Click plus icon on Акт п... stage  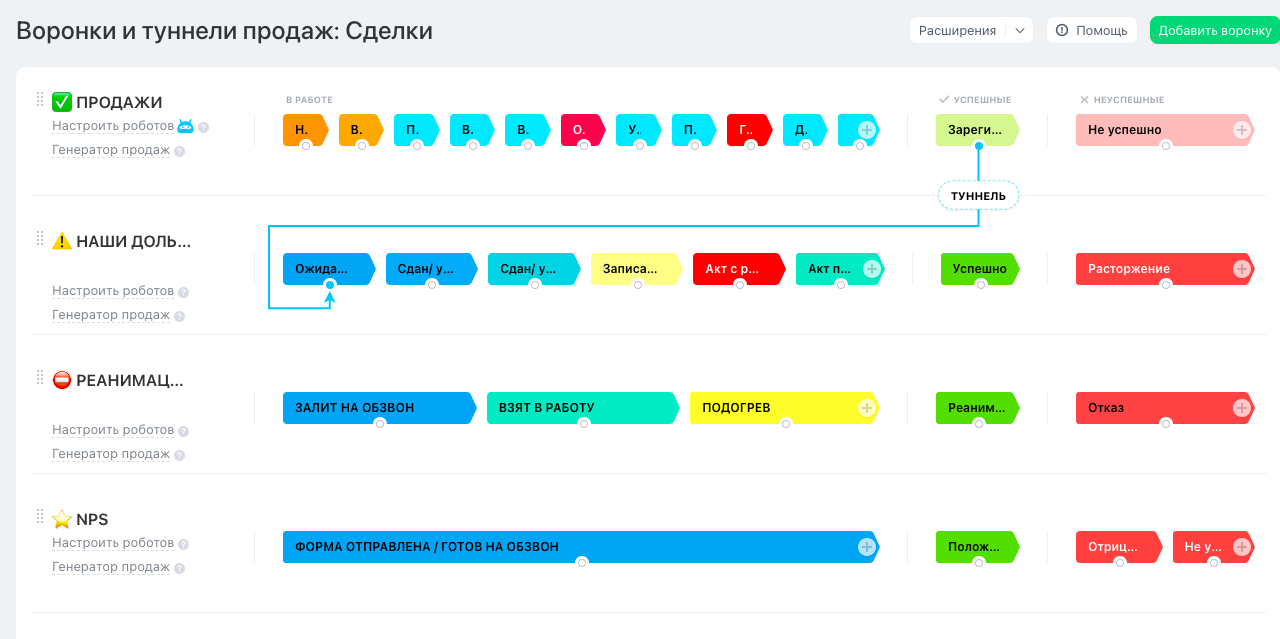(x=871, y=269)
